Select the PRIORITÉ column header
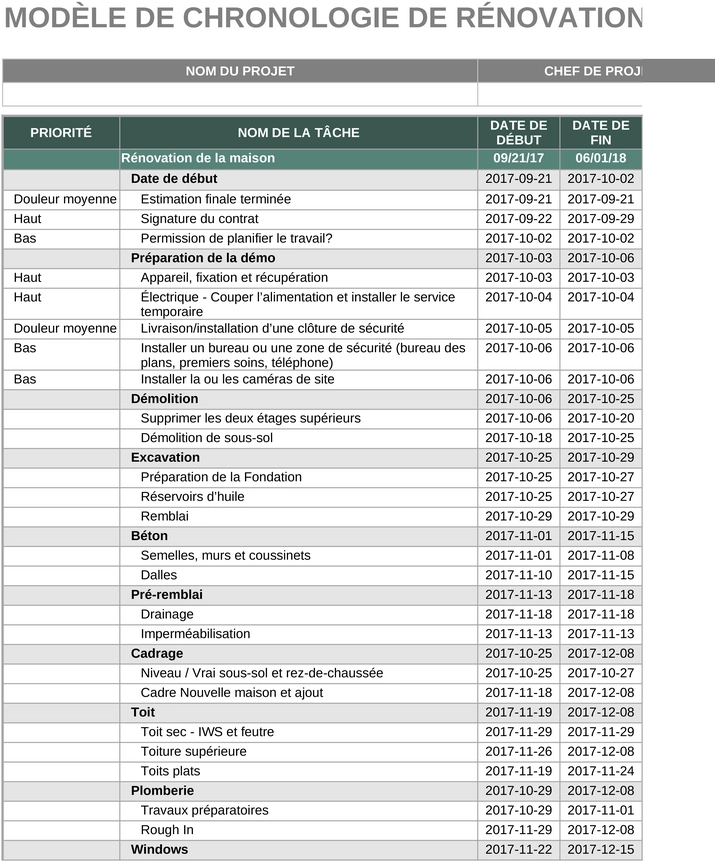This screenshot has height=862, width=715. point(61,132)
